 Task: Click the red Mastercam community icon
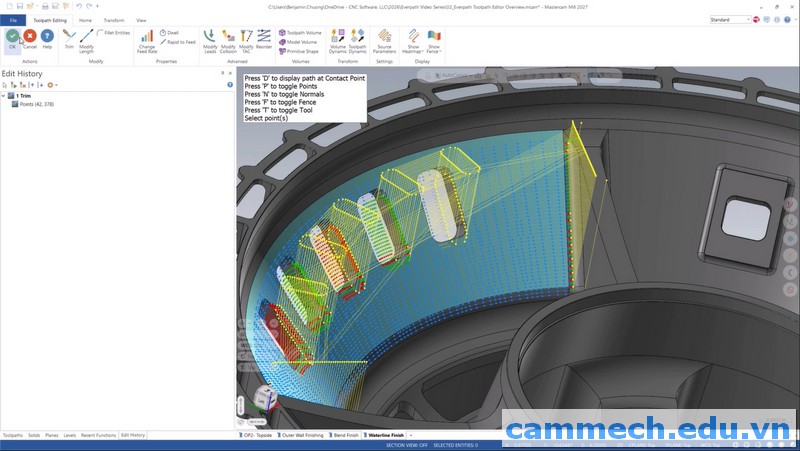click(756, 19)
